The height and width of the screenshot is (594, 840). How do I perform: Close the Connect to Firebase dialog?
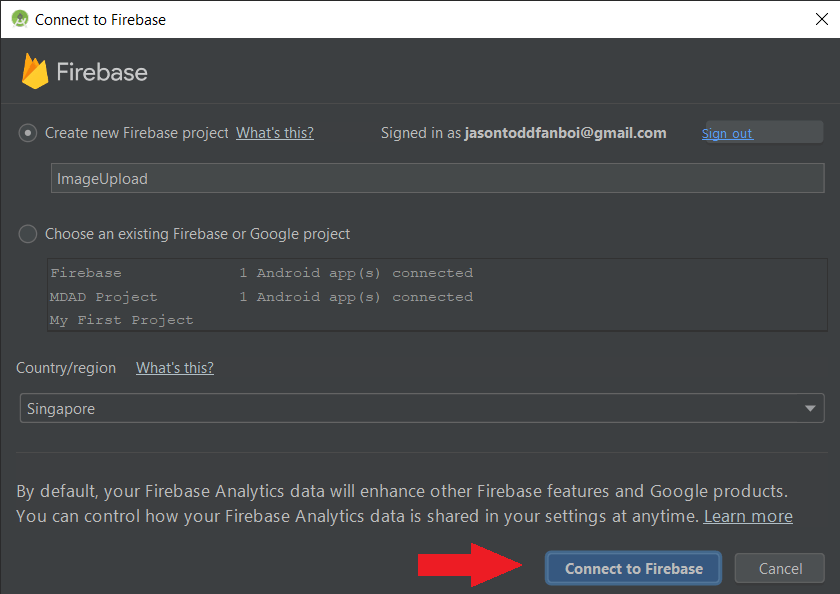(821, 19)
